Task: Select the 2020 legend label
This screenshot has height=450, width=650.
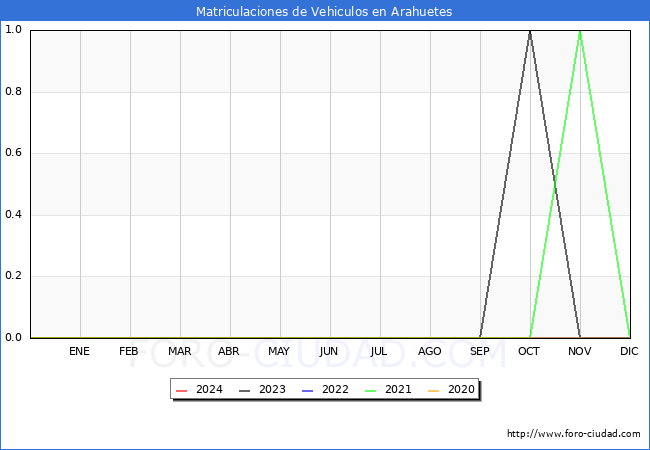Action: (461, 390)
